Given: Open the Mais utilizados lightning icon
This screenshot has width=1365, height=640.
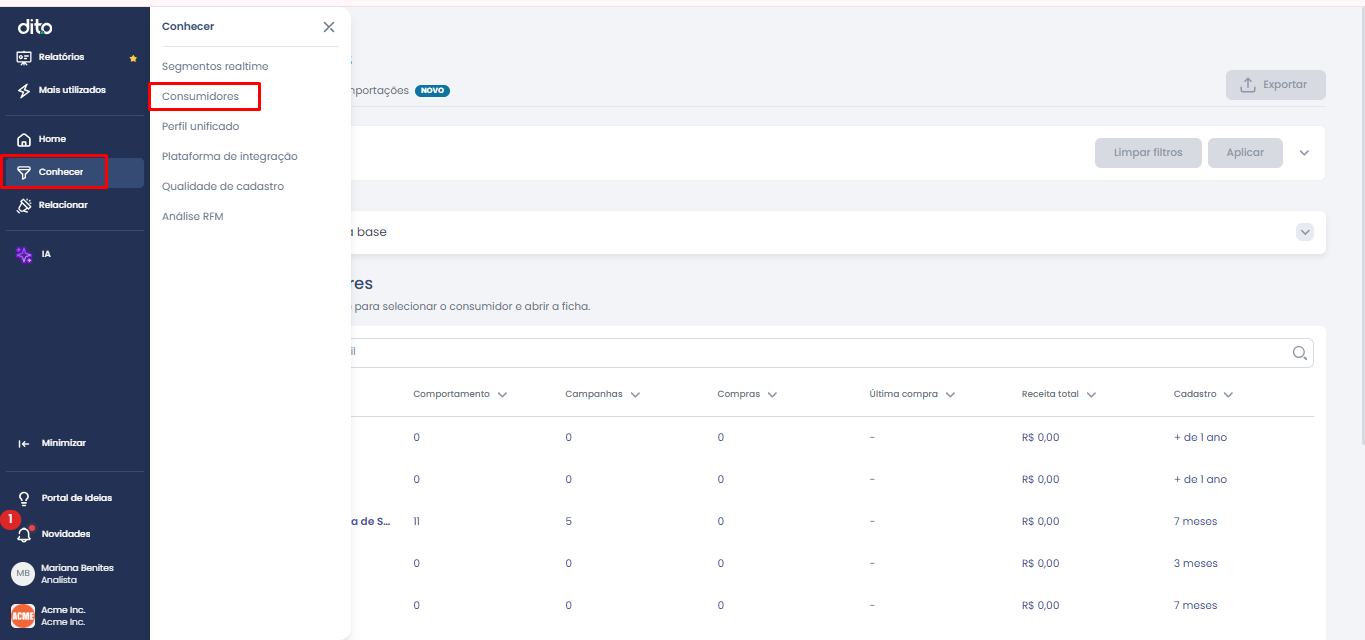Looking at the screenshot, I should [24, 90].
